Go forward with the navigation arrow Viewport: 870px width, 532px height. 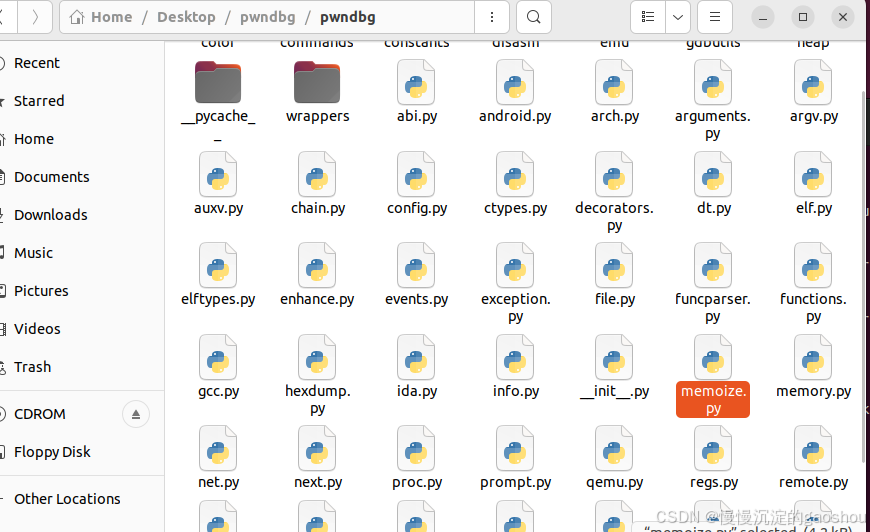coord(35,17)
